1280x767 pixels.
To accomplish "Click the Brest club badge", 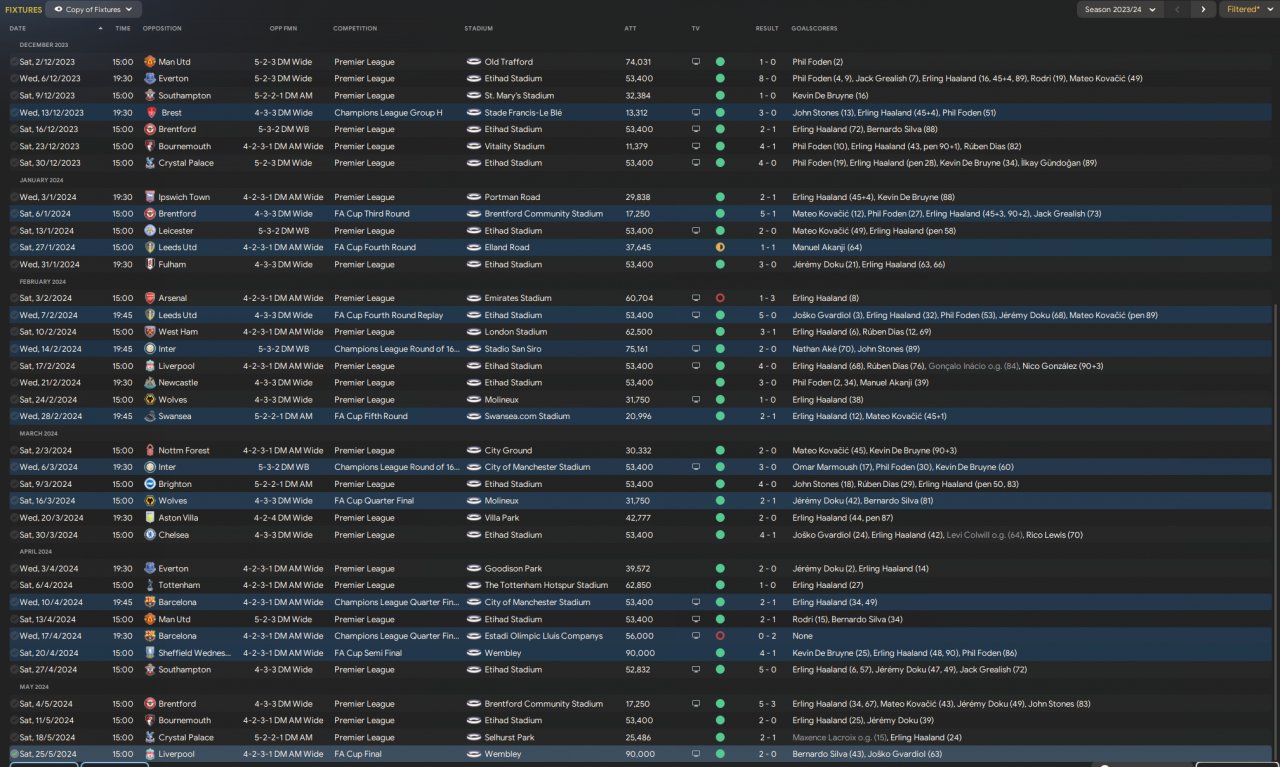I will [x=150, y=113].
